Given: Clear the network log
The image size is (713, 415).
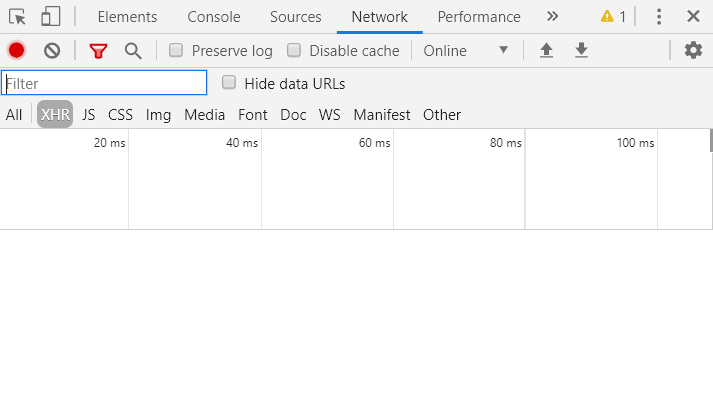Looking at the screenshot, I should (x=52, y=50).
